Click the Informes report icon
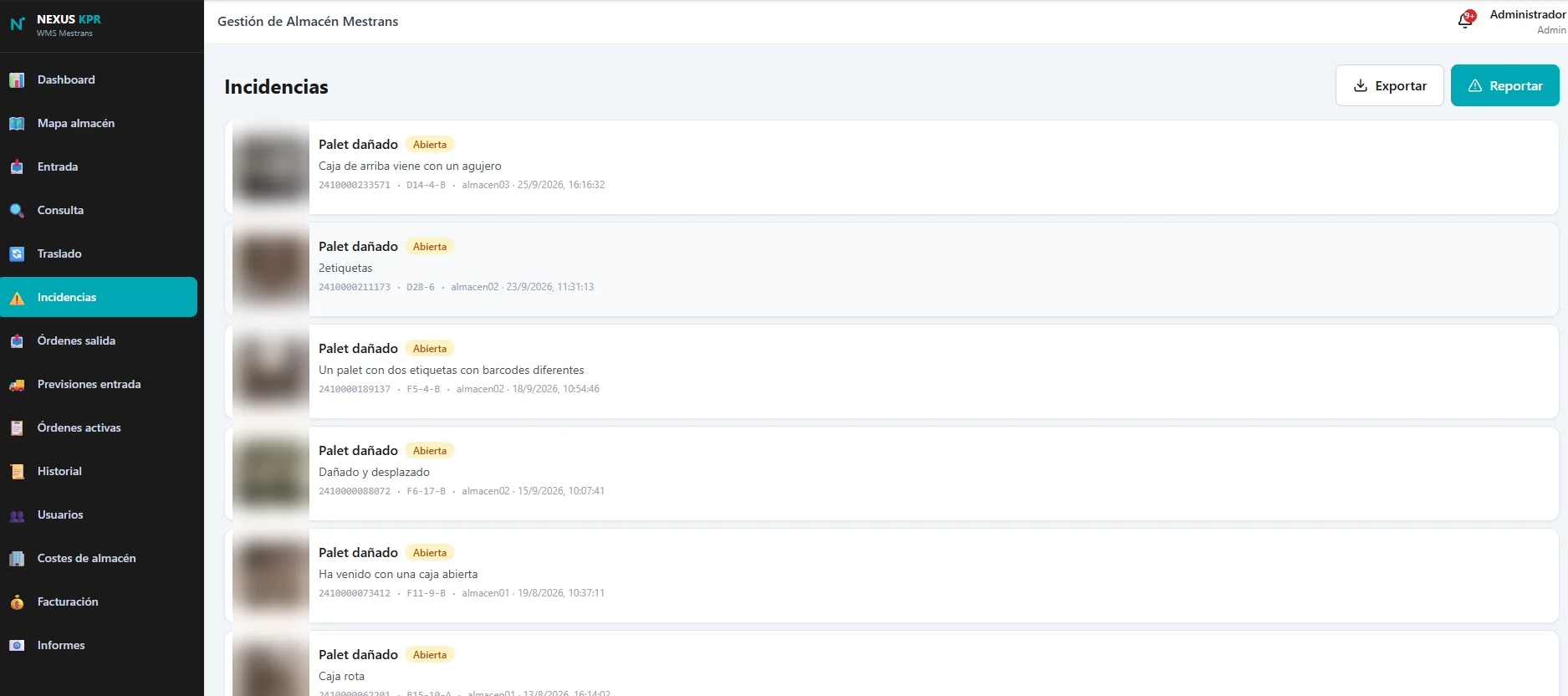 [x=17, y=646]
